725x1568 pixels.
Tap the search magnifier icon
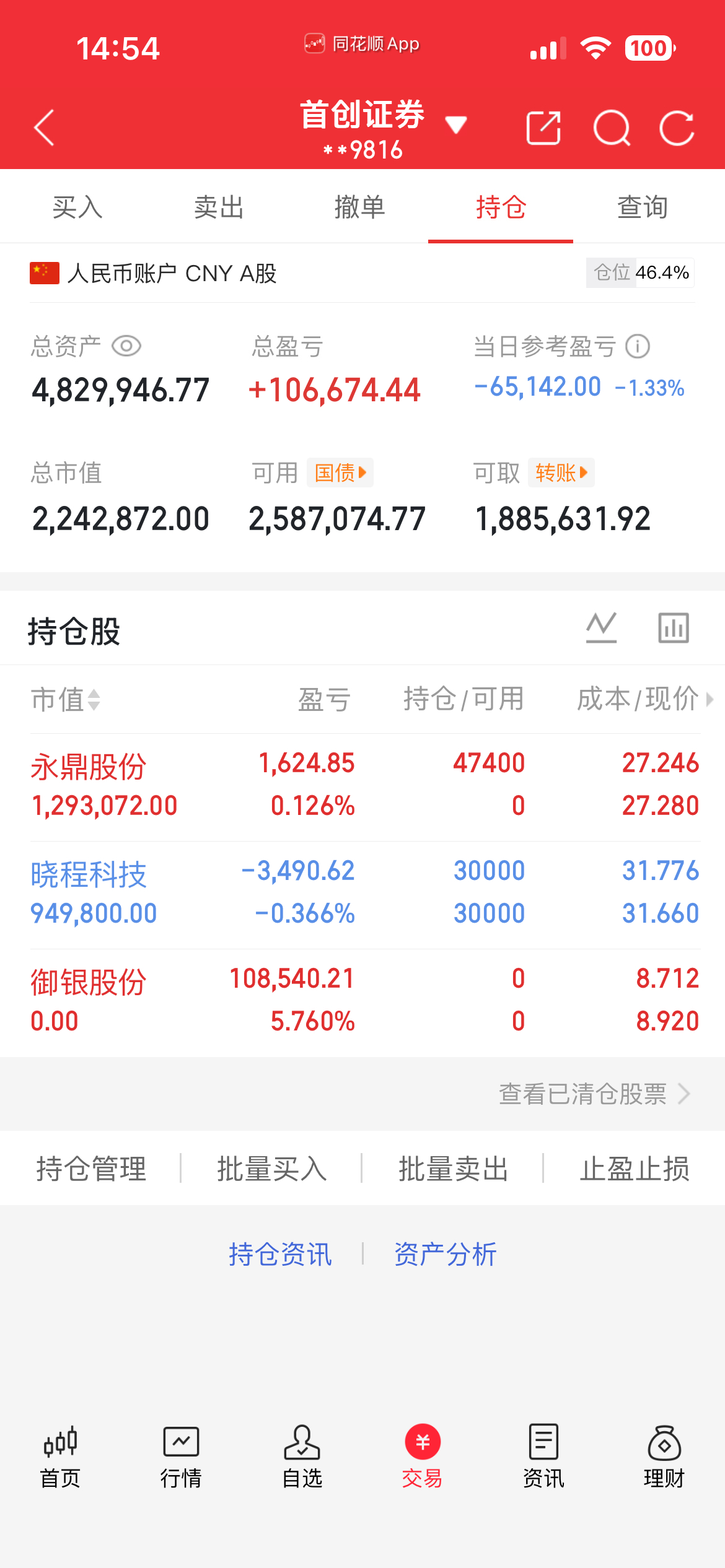pos(612,128)
